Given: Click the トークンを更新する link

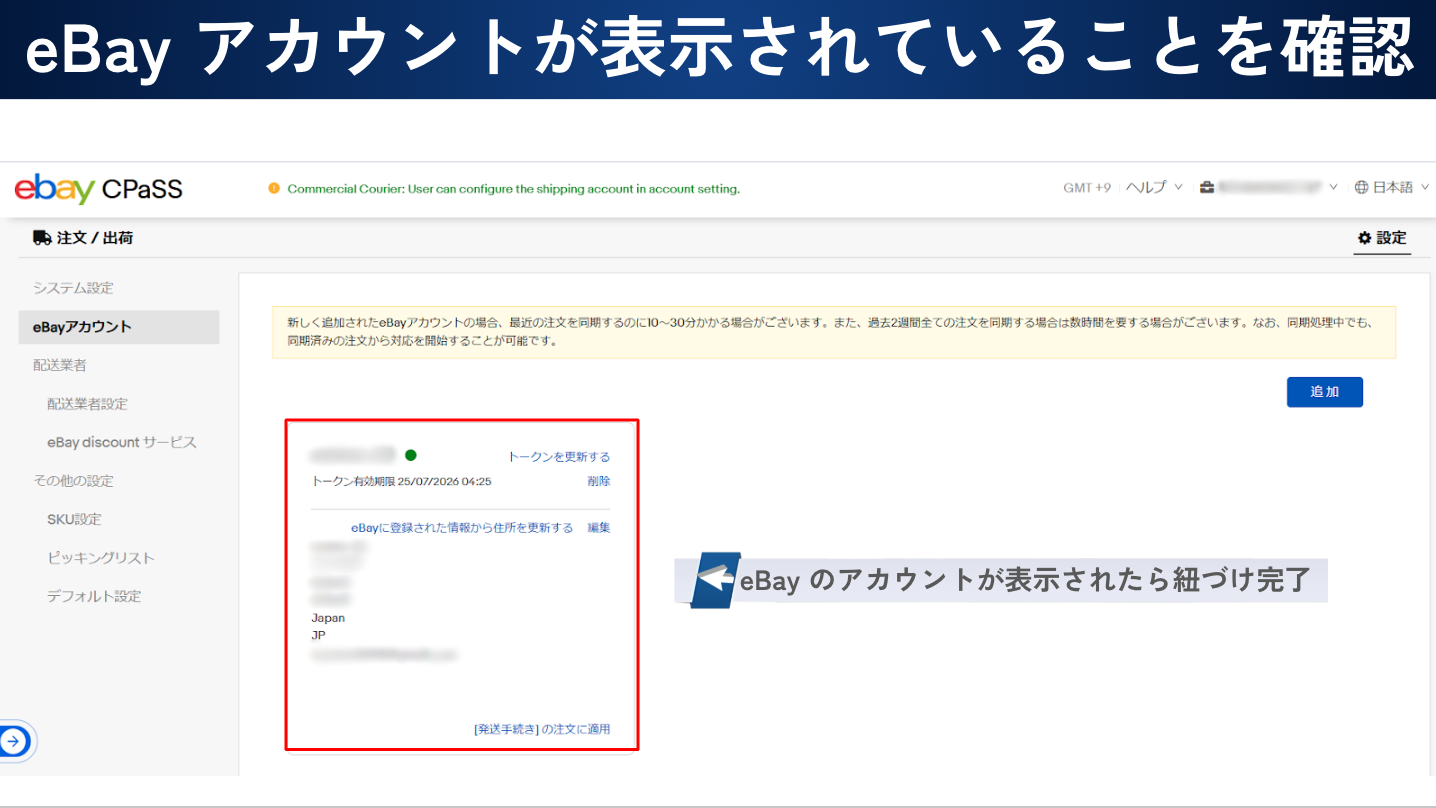Looking at the screenshot, I should [x=559, y=457].
